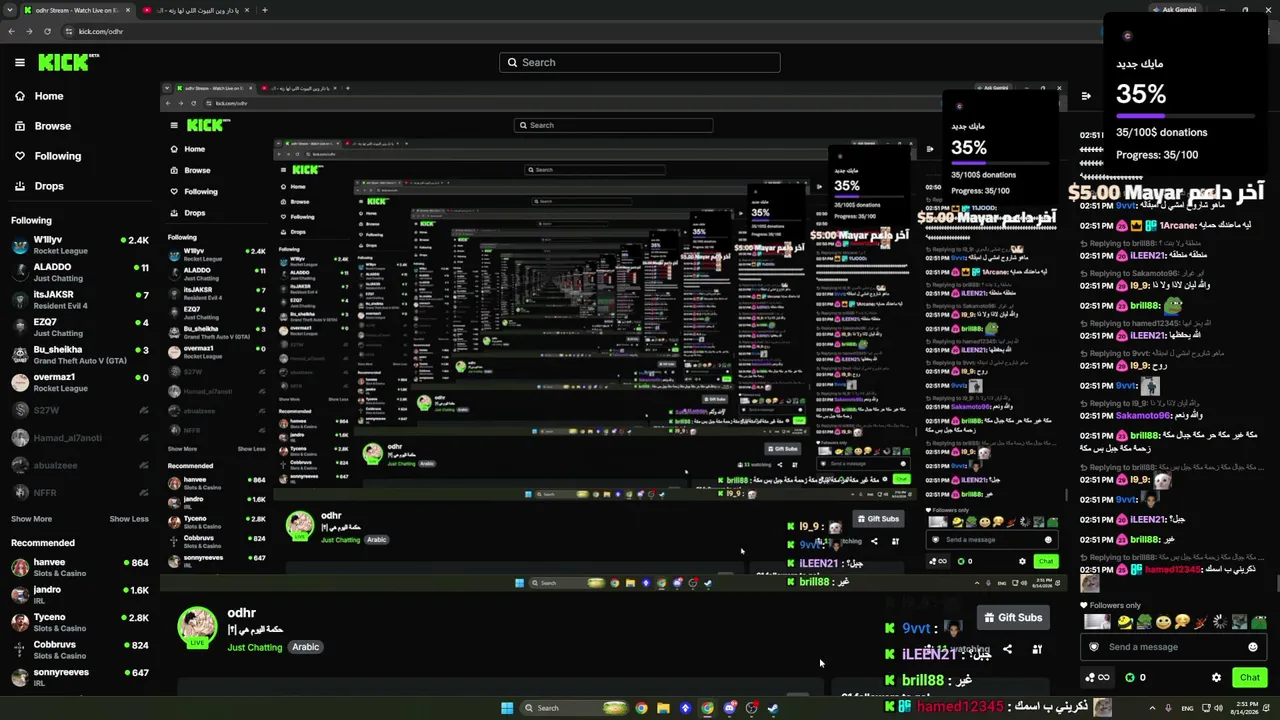
Task: Click the outermost browser's forward arrow
Action: pyautogui.click(x=29, y=31)
